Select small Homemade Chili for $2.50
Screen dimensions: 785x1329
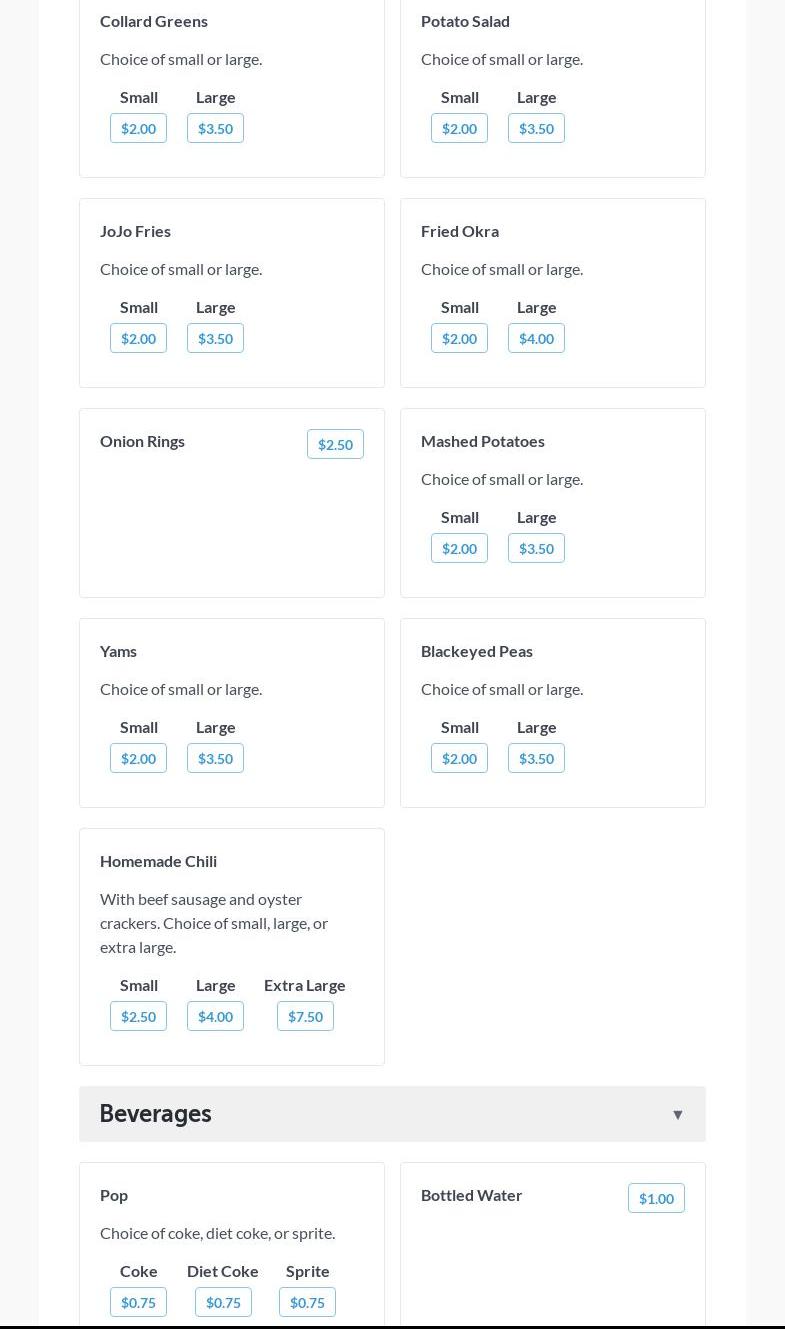pos(138,1016)
